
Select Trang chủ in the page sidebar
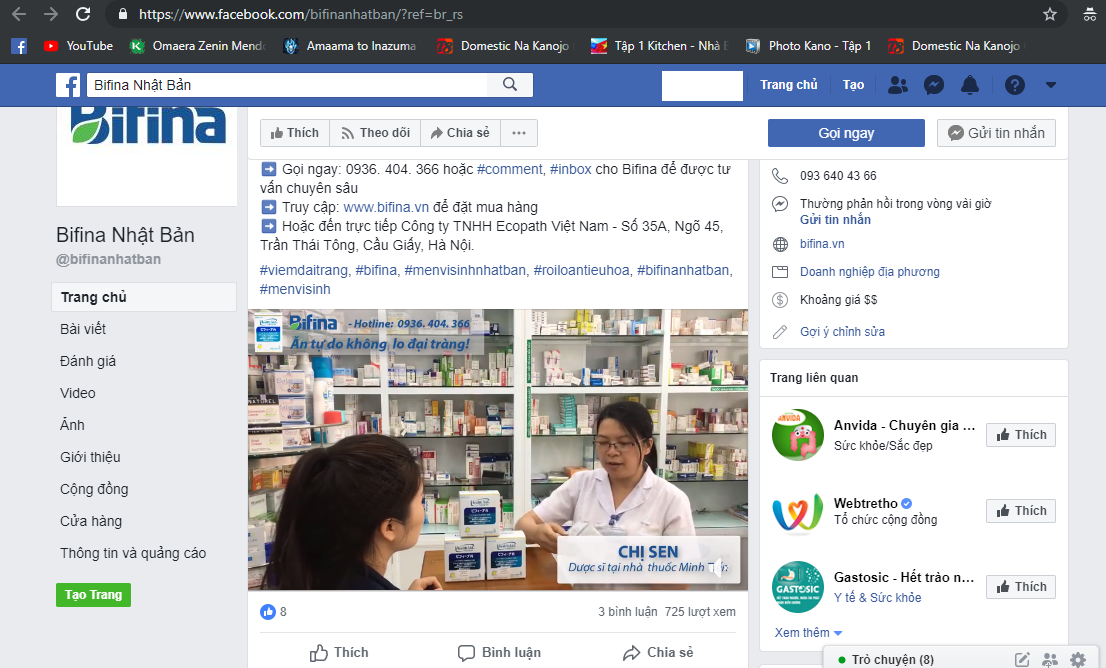pos(144,297)
